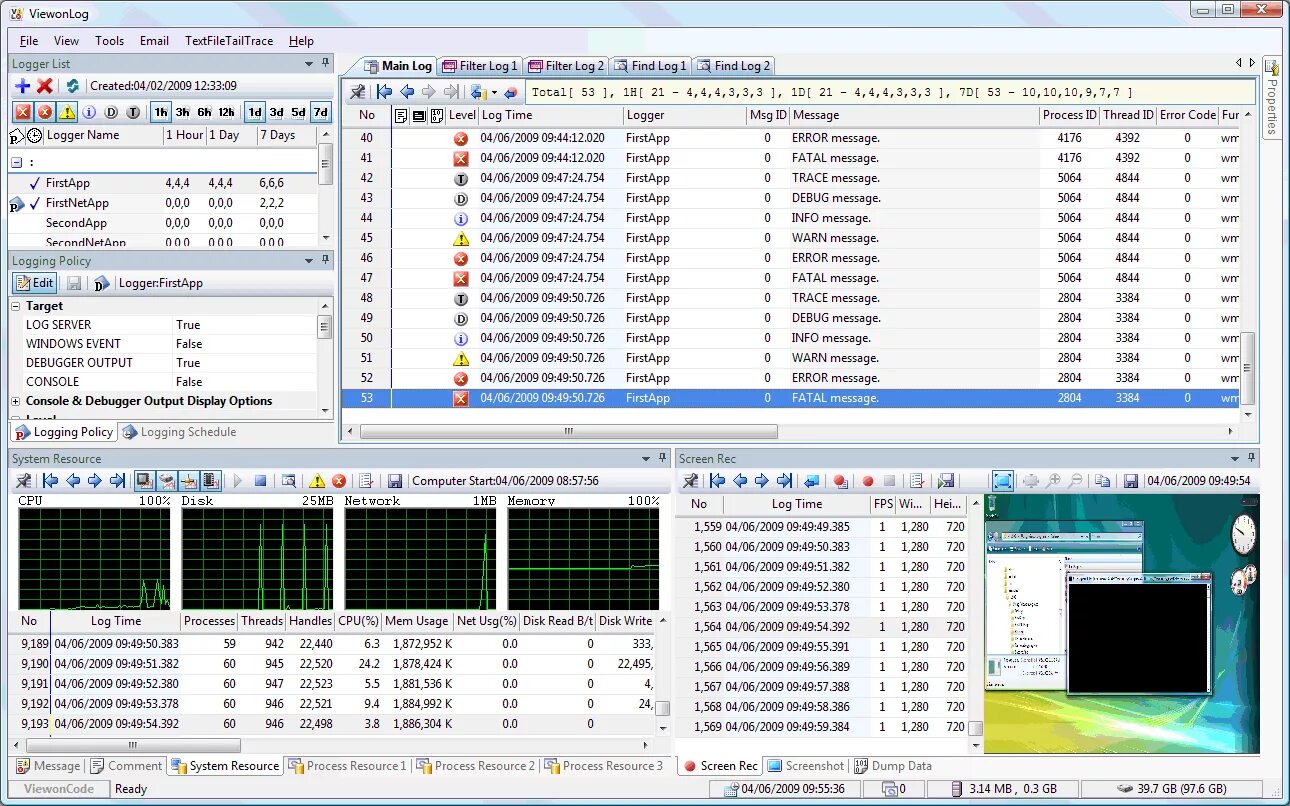The image size is (1290, 806).
Task: Toggle the warning level filter in Logger List
Action: pos(67,112)
